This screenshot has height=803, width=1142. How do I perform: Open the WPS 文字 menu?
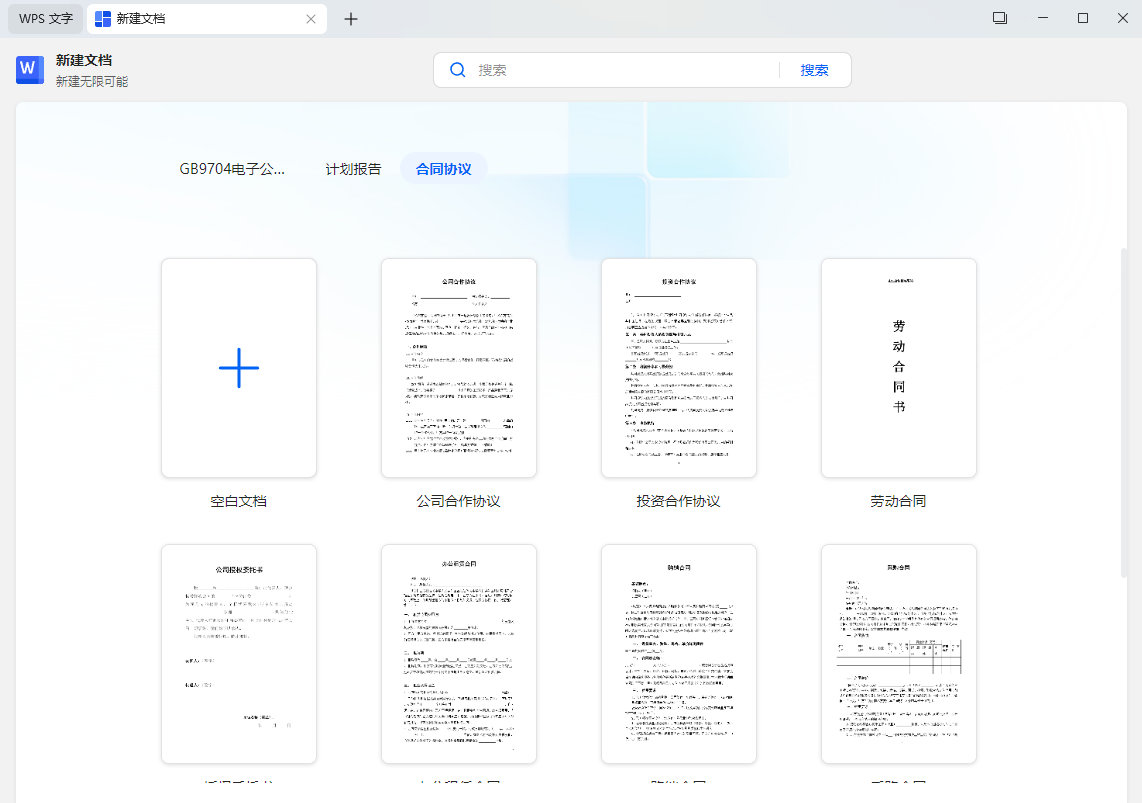coord(44,18)
